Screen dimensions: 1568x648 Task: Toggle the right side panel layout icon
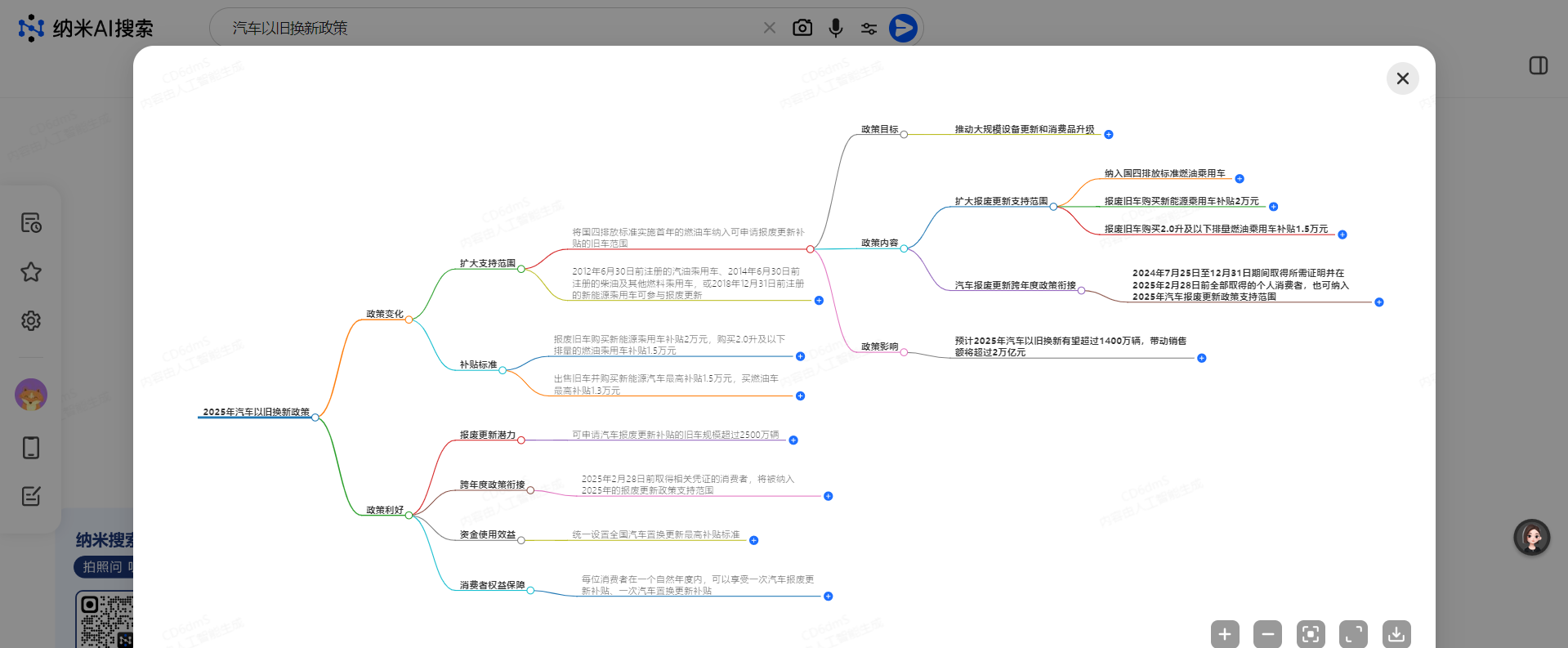1538,65
